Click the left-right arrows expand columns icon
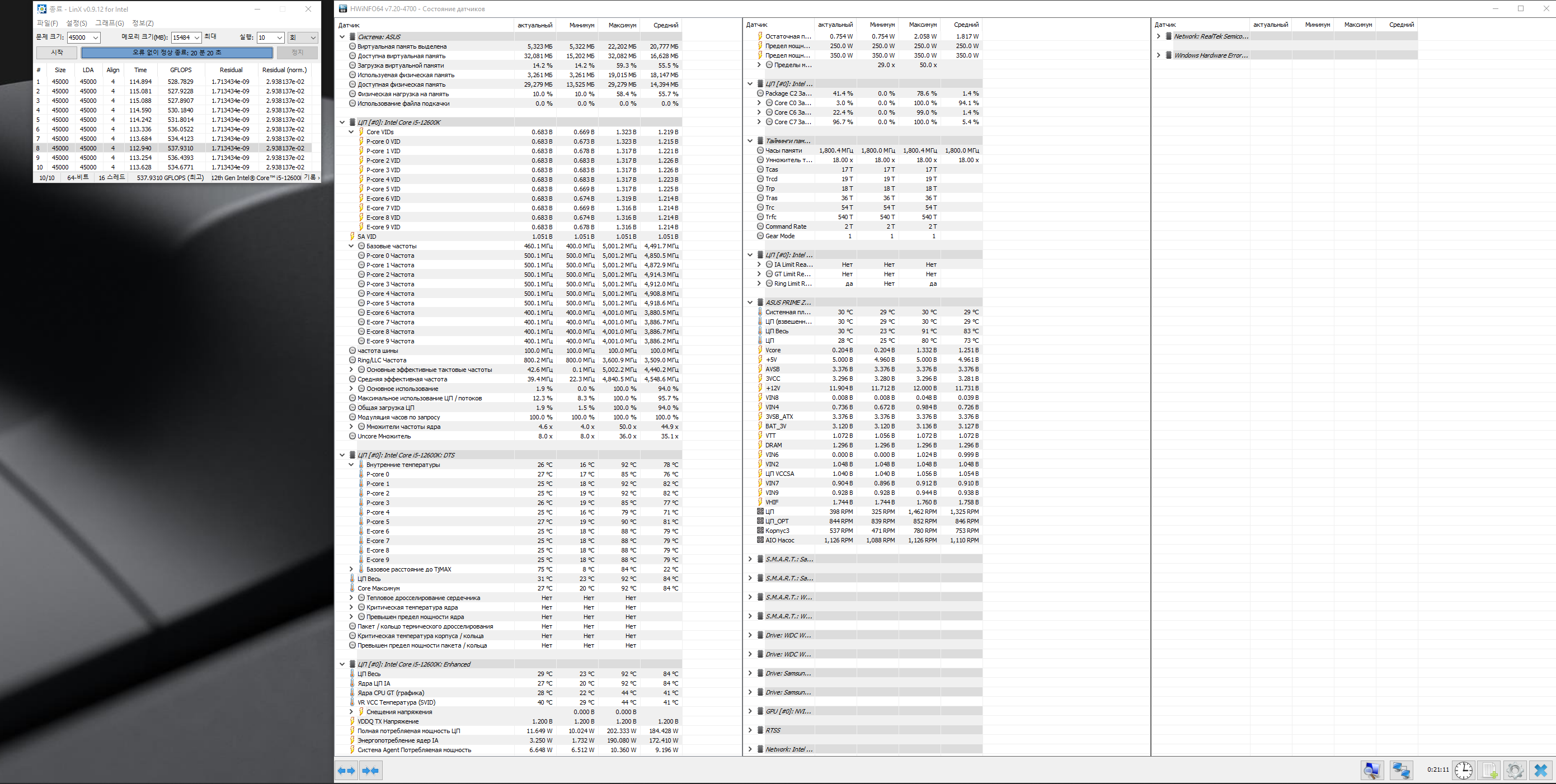1556x784 pixels. [x=347, y=771]
